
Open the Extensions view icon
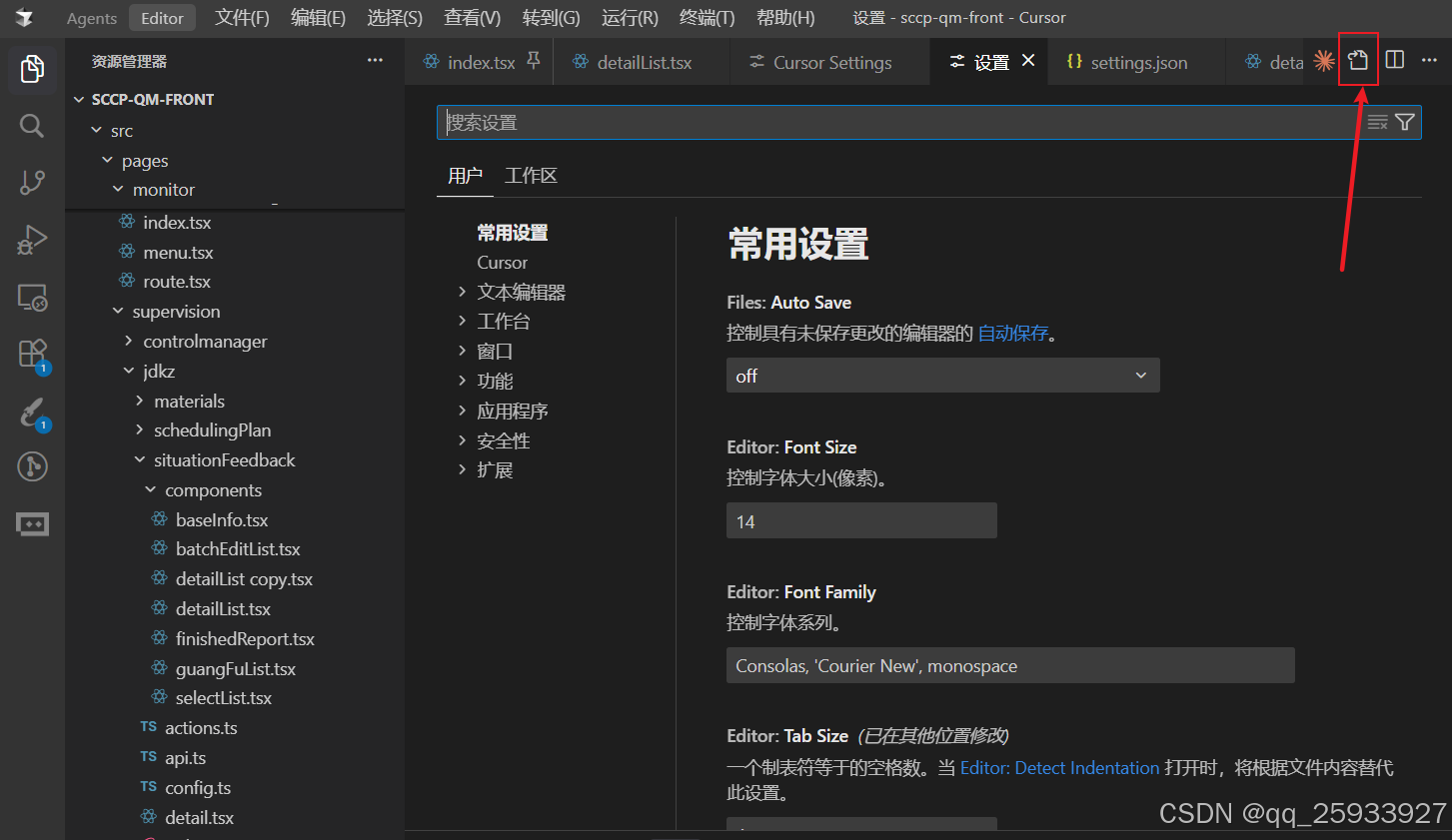tap(32, 355)
